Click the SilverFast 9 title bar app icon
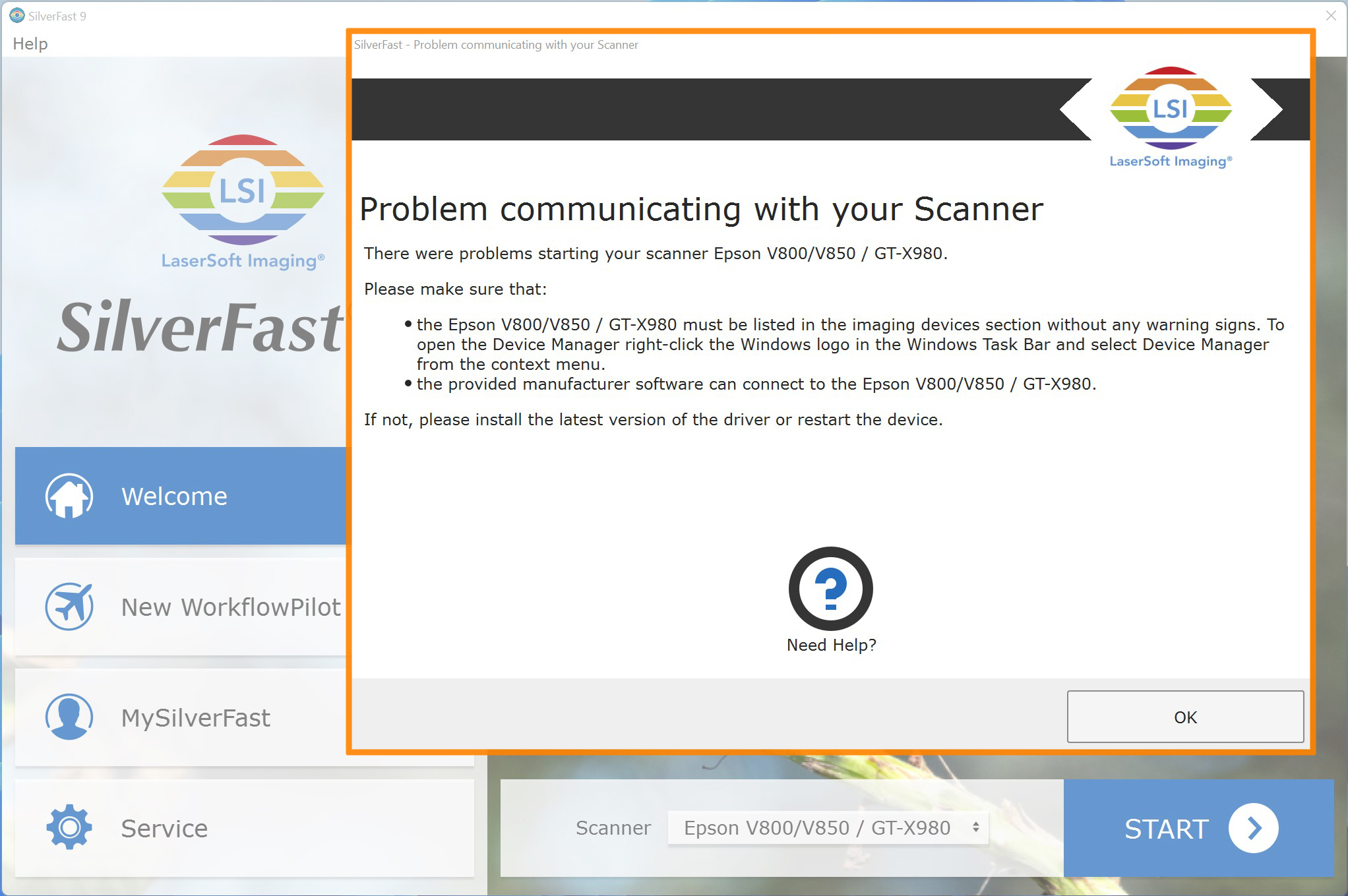 tap(17, 16)
